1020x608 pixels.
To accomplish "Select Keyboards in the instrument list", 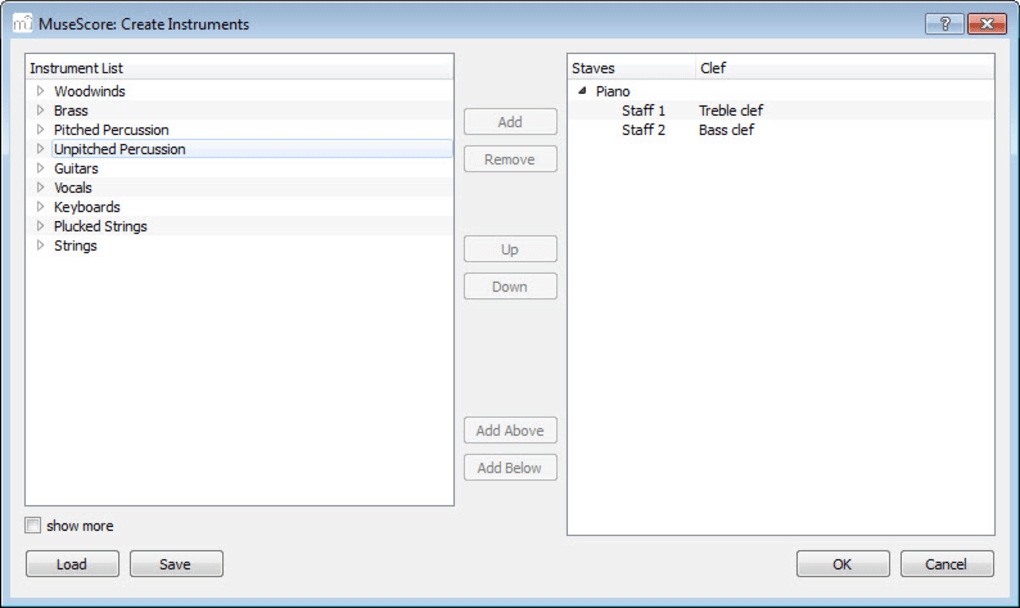I will point(87,207).
